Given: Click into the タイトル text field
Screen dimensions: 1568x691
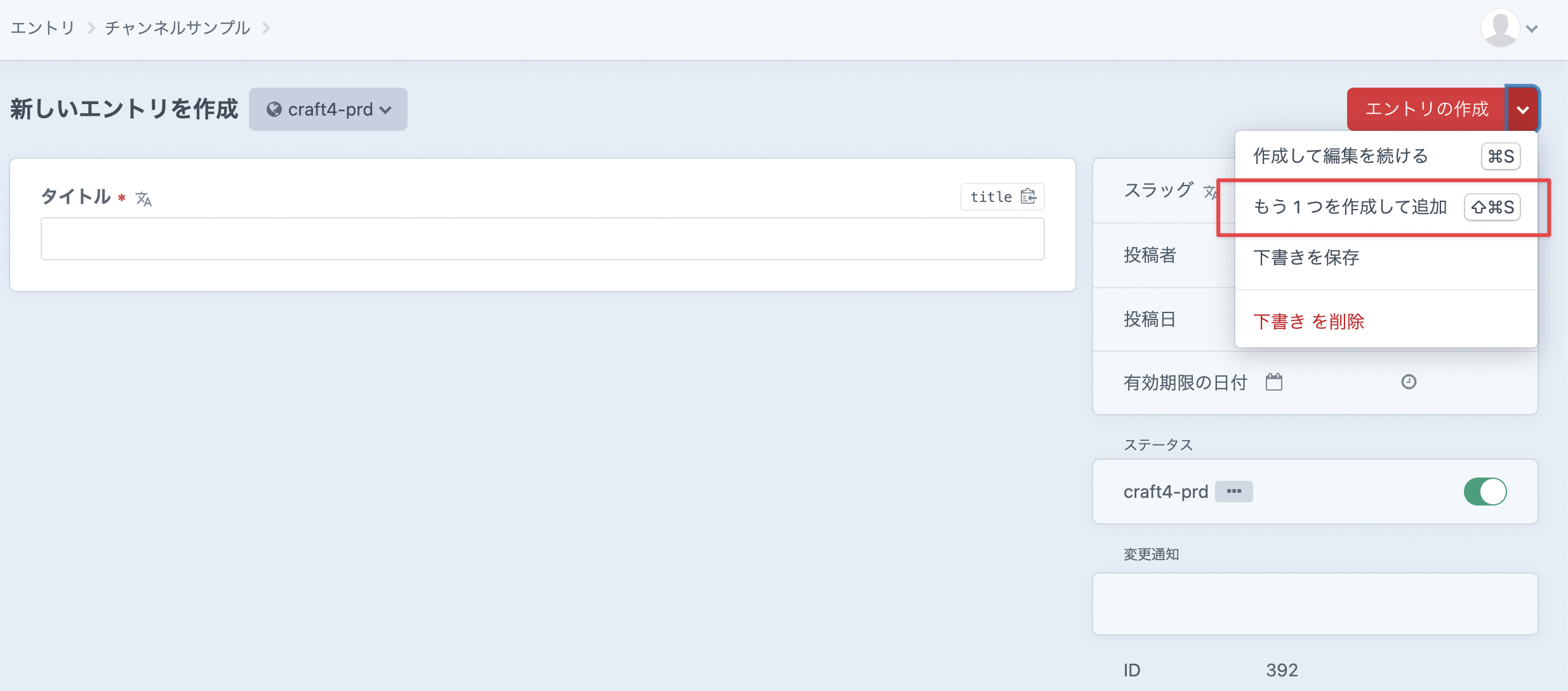Looking at the screenshot, I should [542, 239].
